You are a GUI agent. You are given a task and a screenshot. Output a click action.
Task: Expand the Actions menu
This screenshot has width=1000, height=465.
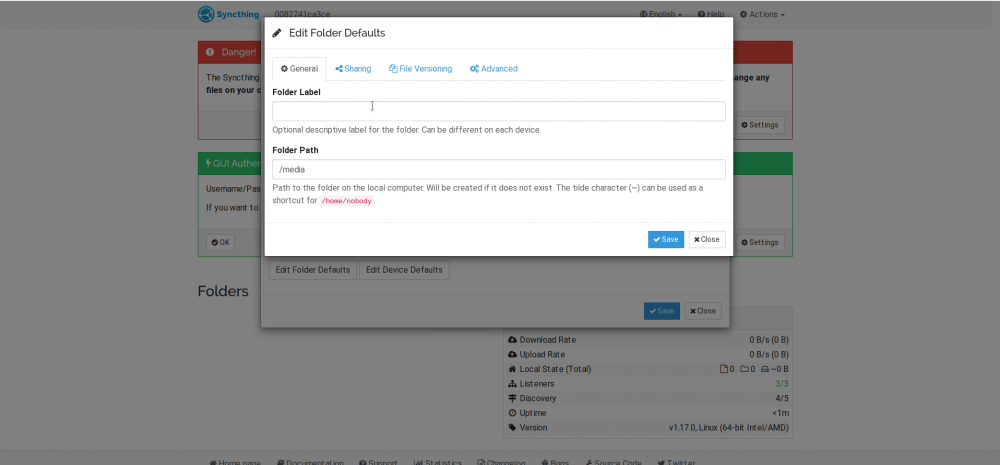coord(762,14)
